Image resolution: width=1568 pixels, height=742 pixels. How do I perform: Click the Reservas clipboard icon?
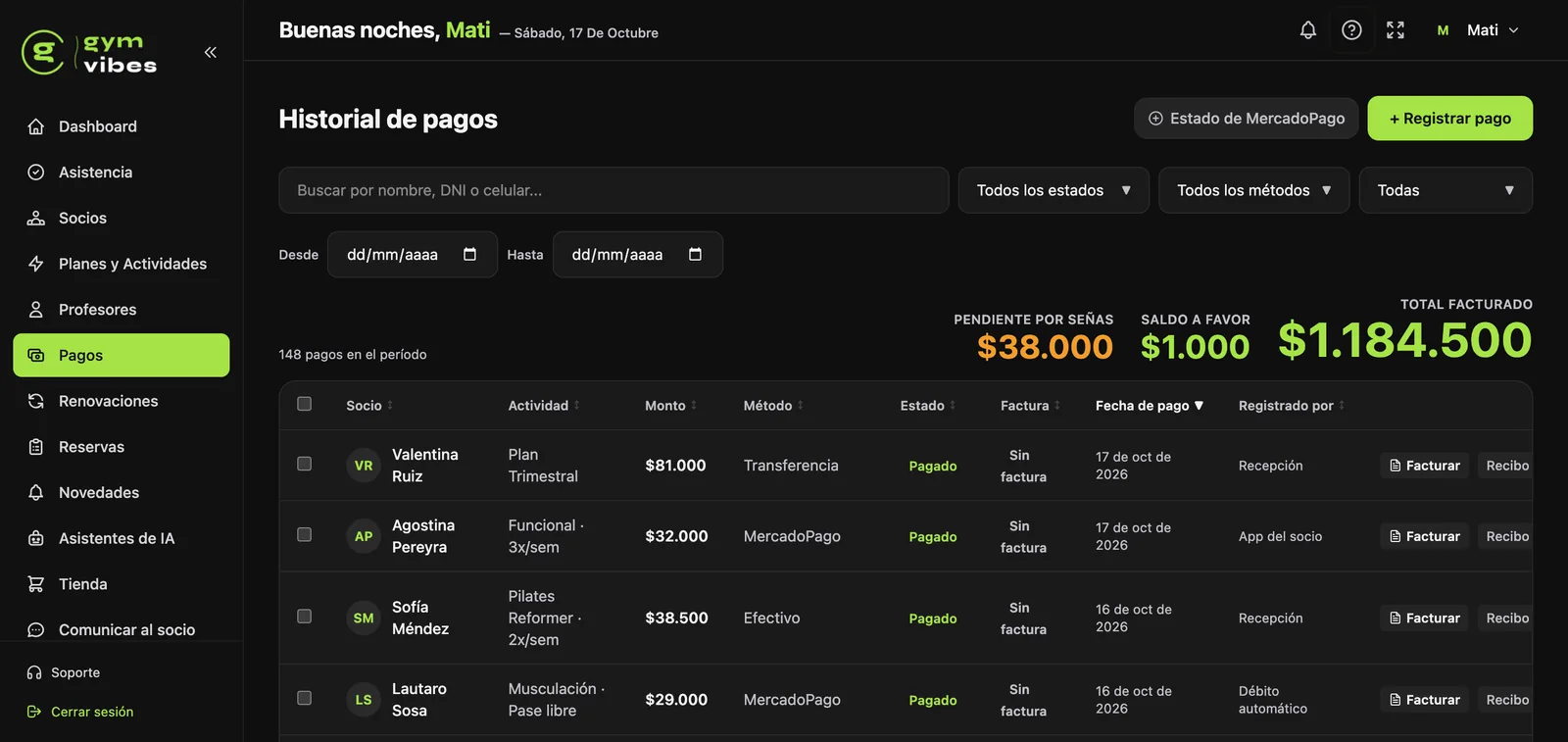(36, 447)
